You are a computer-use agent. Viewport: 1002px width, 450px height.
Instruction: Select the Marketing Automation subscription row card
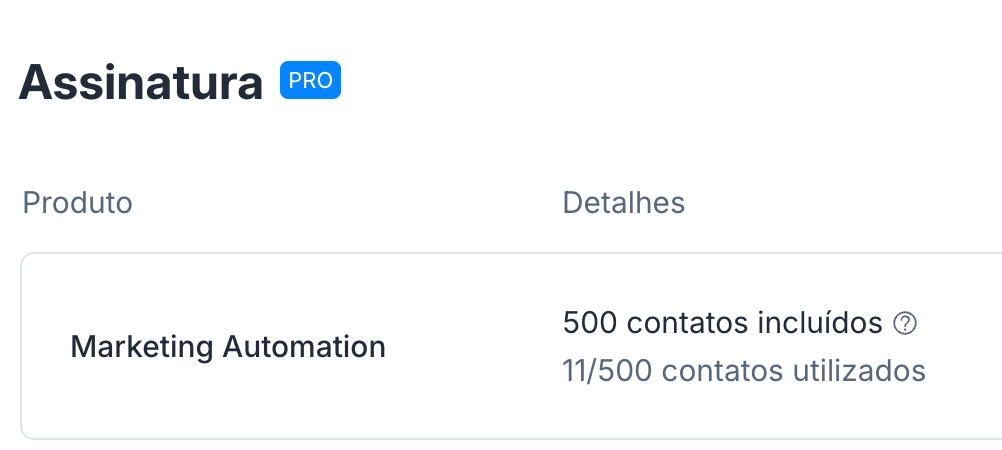pos(511,346)
